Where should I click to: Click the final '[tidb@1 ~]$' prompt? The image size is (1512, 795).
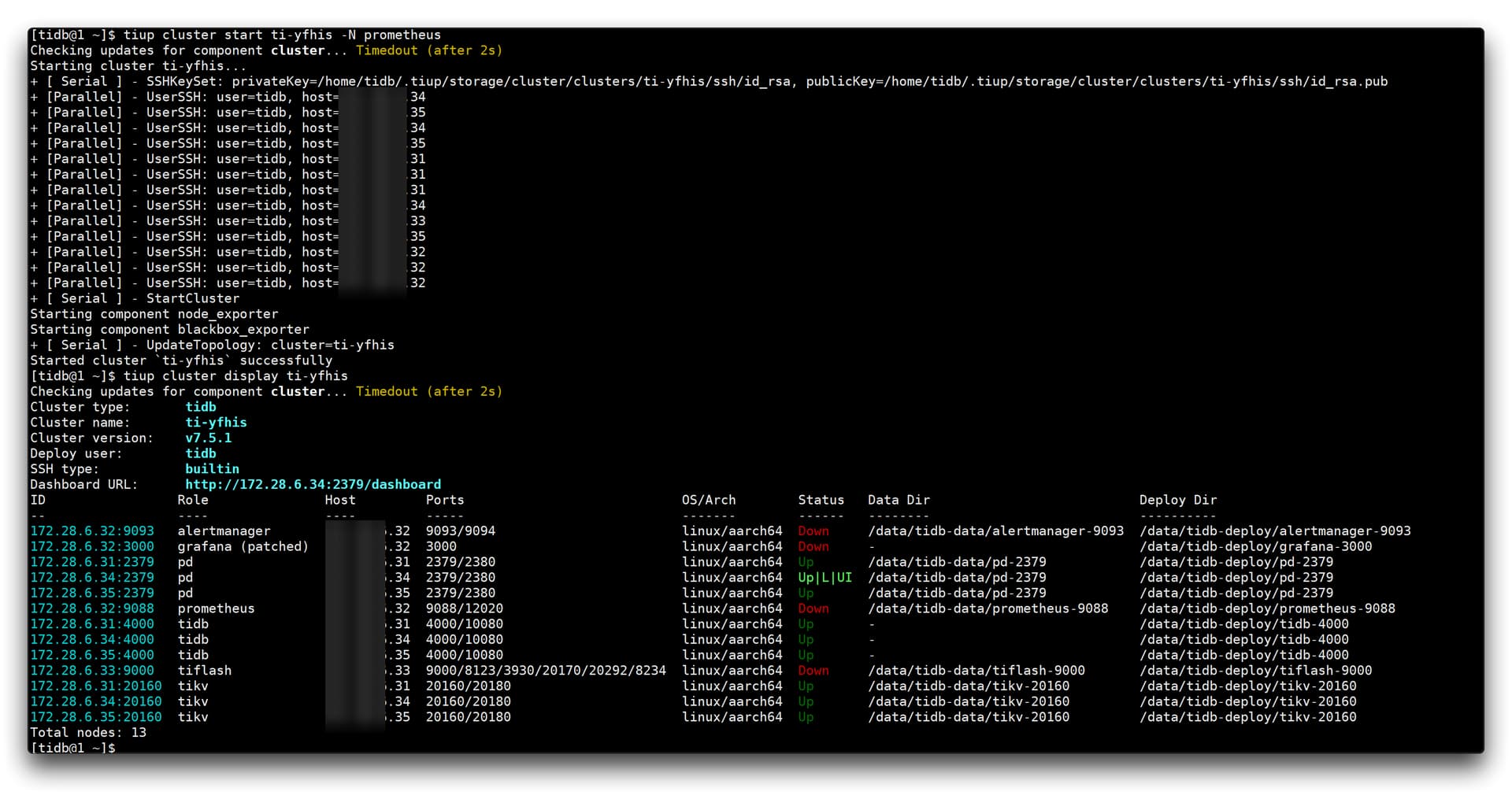click(x=72, y=748)
